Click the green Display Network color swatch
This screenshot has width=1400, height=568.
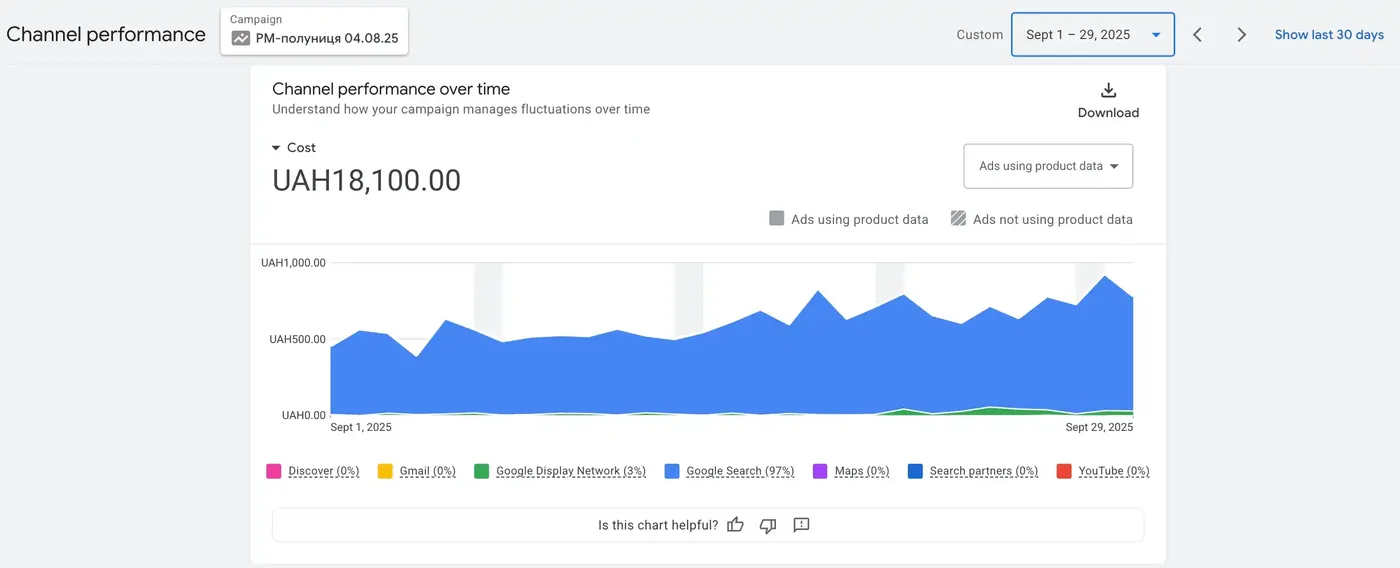(x=482, y=471)
